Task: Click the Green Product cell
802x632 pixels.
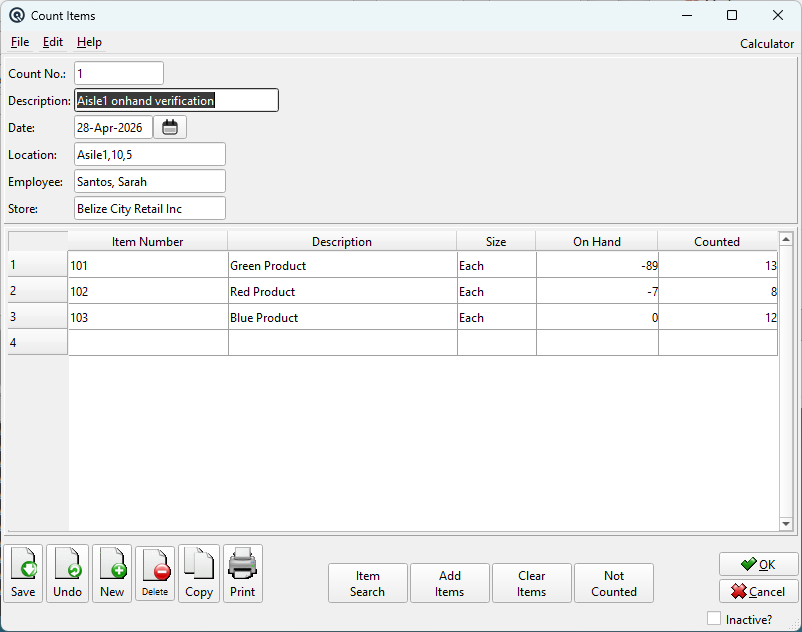Action: point(343,265)
